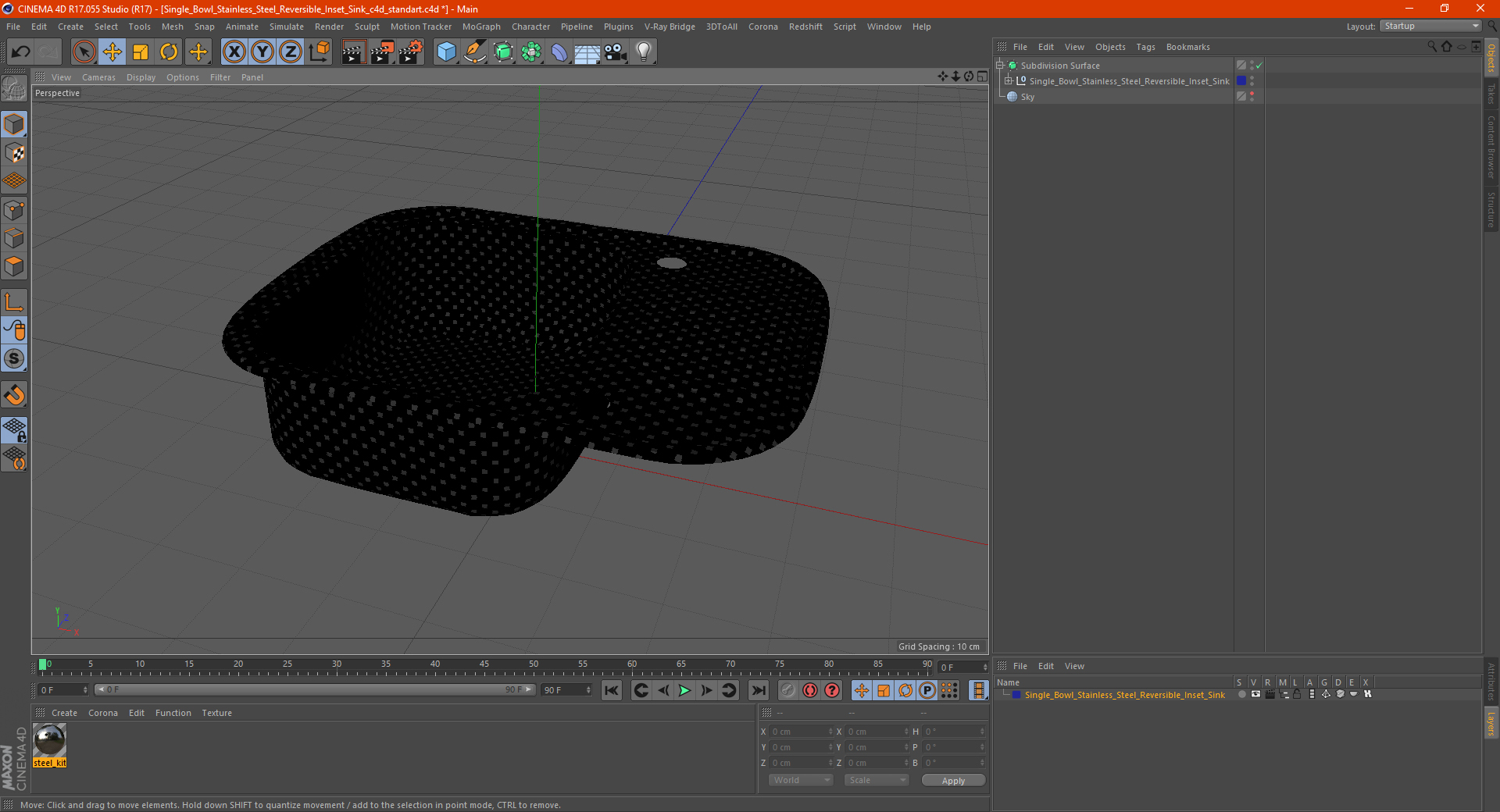
Task: Toggle viewport maximize icon
Action: (982, 77)
